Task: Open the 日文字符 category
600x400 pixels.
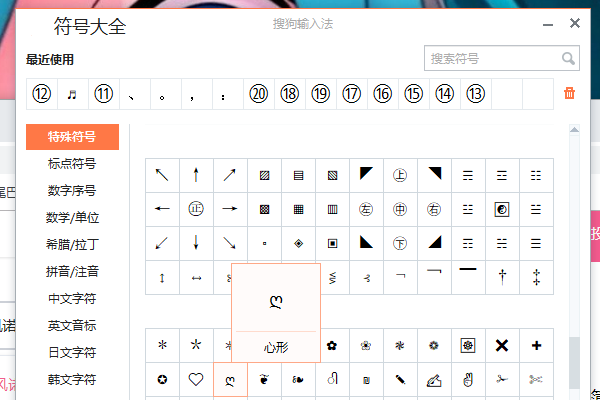Action: 72,352
